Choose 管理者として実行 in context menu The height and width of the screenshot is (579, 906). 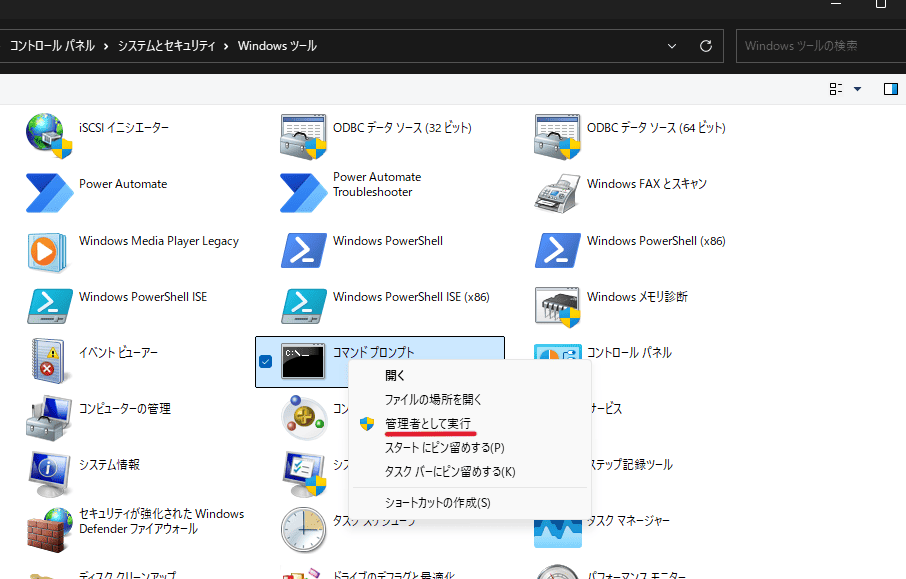469,424
